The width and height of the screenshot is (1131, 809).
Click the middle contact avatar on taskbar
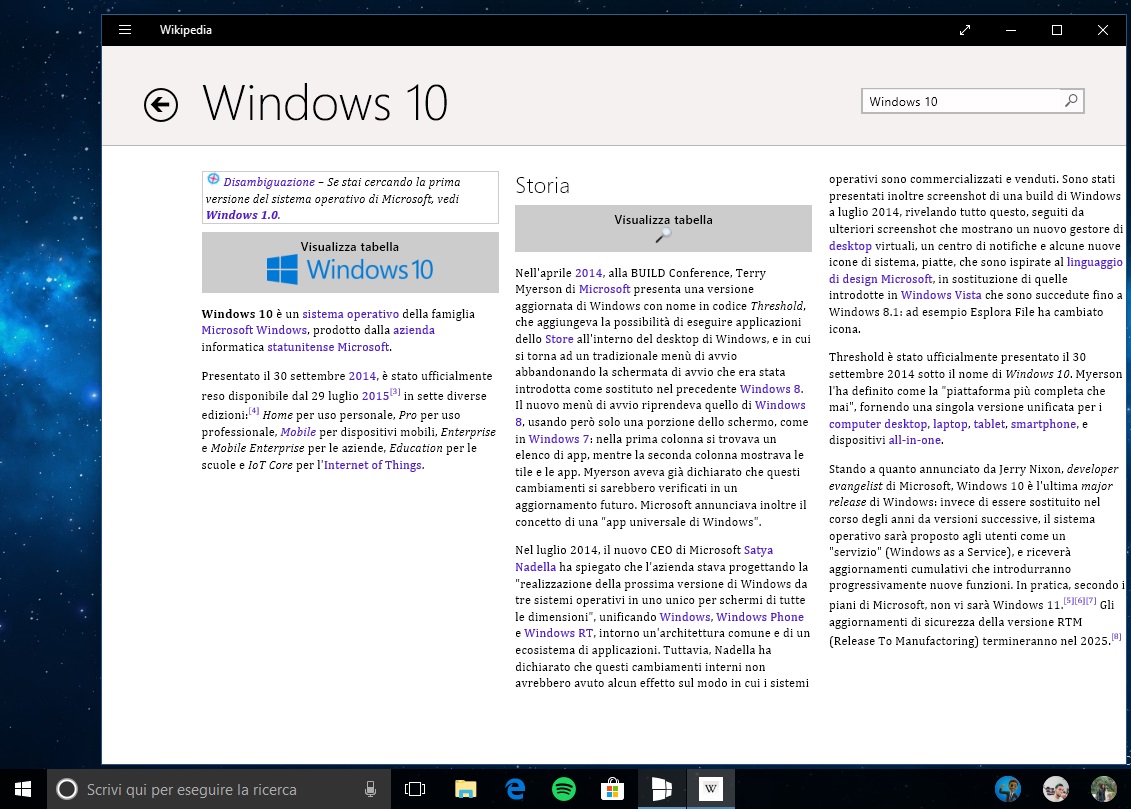(1056, 790)
